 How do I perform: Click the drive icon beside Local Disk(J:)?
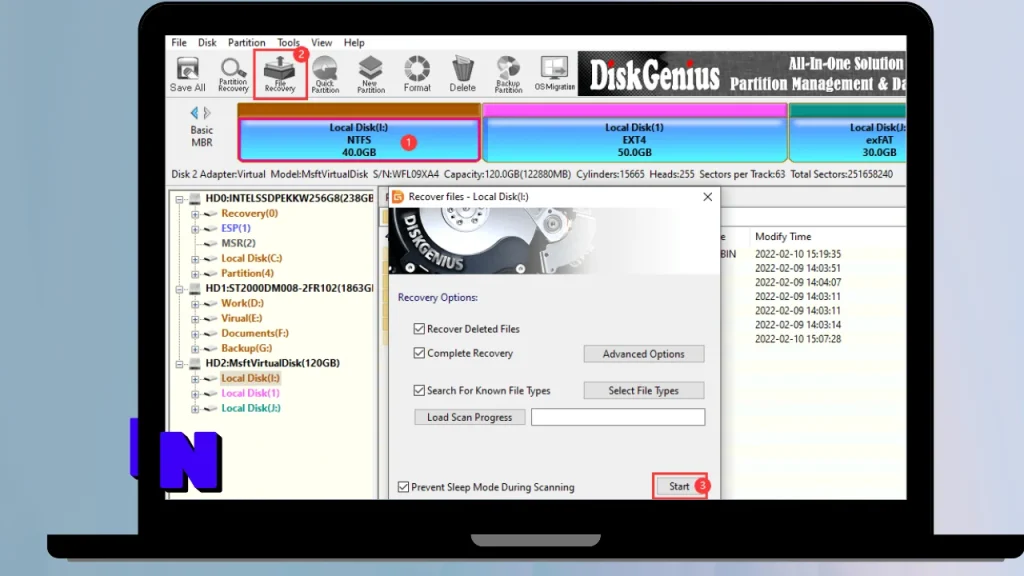(x=210, y=409)
